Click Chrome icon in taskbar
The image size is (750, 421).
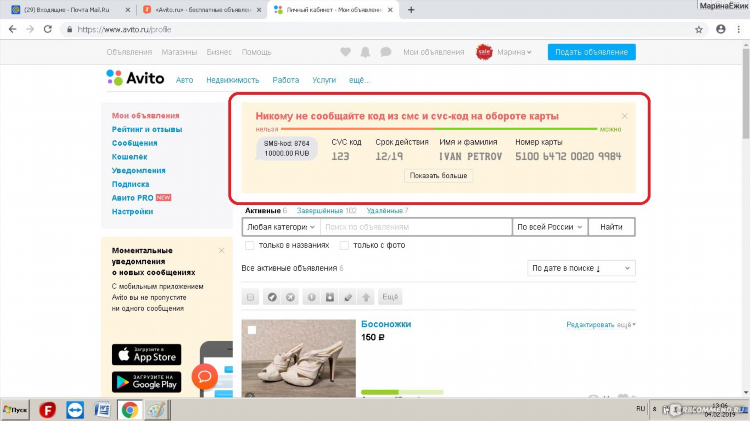click(130, 410)
